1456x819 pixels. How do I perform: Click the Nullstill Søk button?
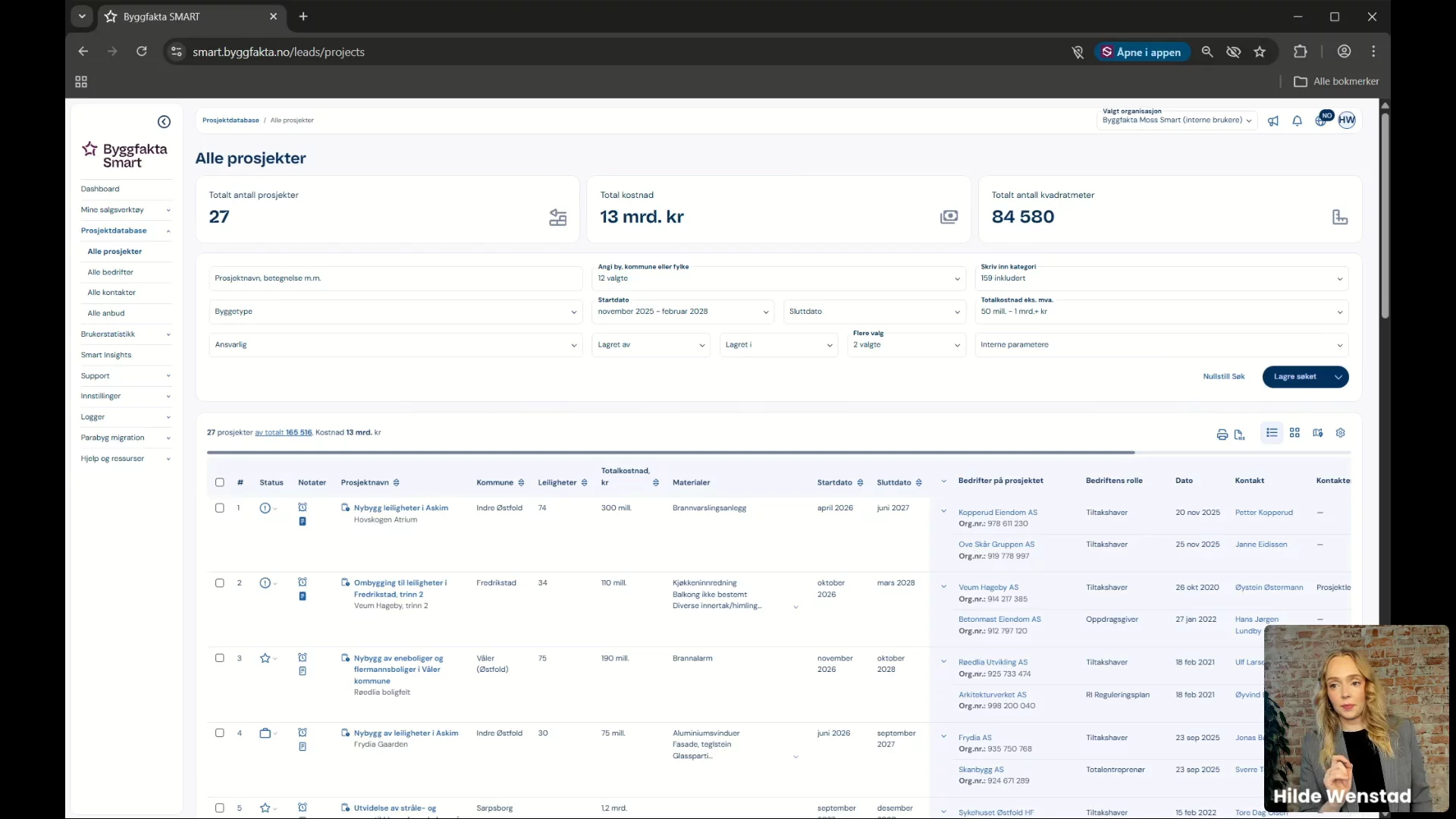click(x=1223, y=377)
